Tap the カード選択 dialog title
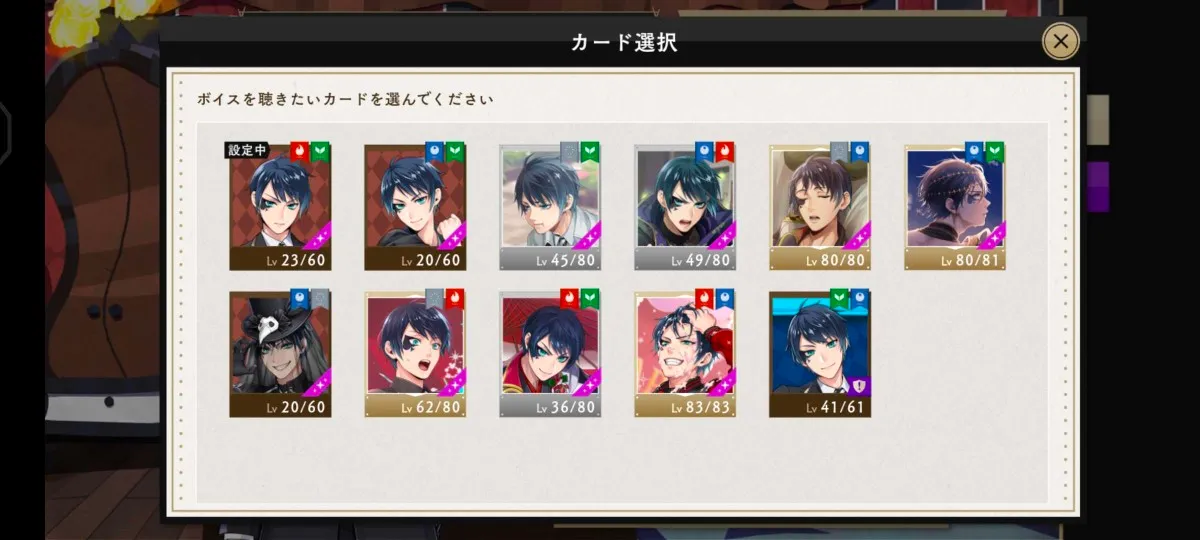The height and width of the screenshot is (540, 1200). [x=624, y=42]
